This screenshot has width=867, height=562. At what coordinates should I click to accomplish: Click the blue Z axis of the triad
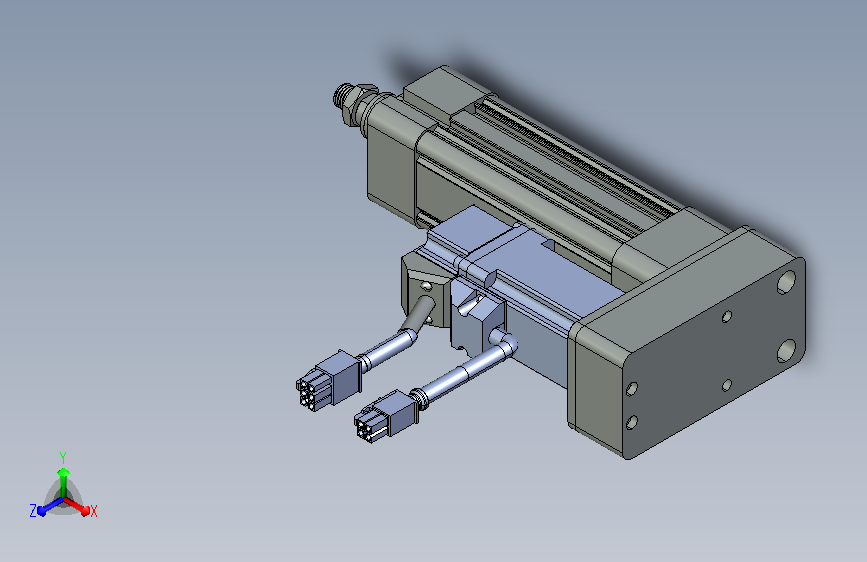45,507
